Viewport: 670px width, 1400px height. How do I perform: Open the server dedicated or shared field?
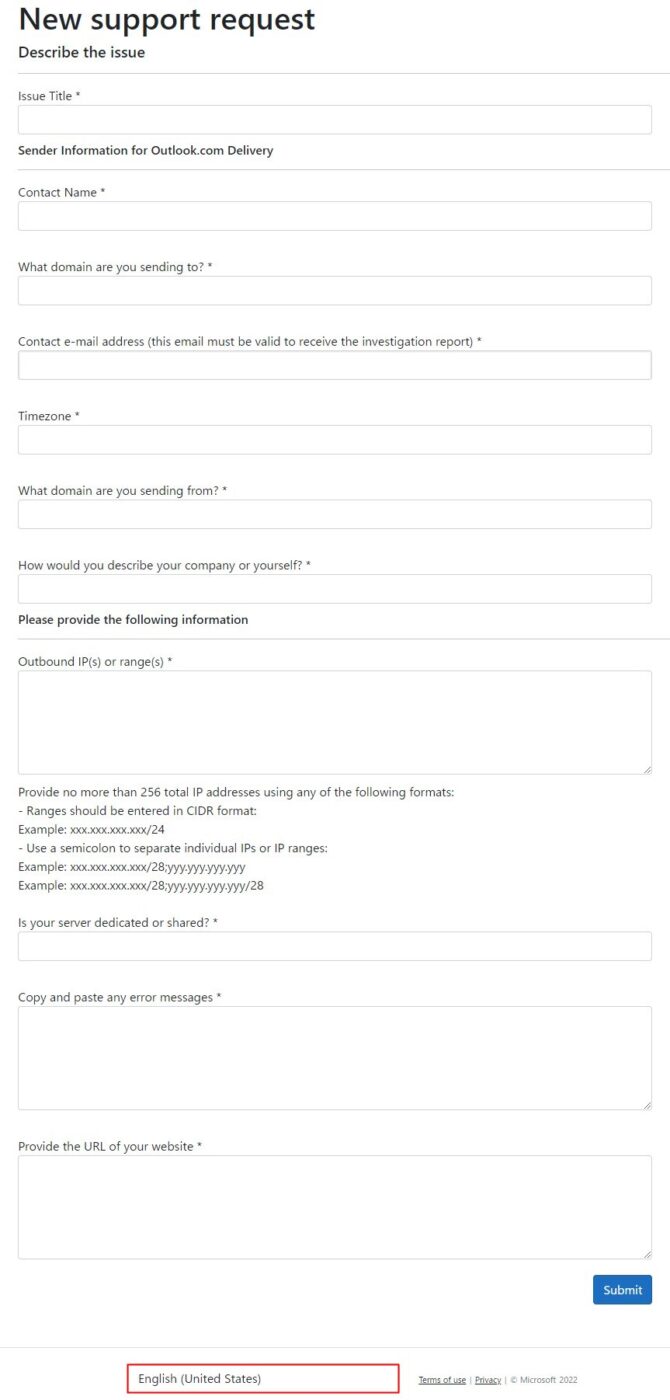point(334,946)
